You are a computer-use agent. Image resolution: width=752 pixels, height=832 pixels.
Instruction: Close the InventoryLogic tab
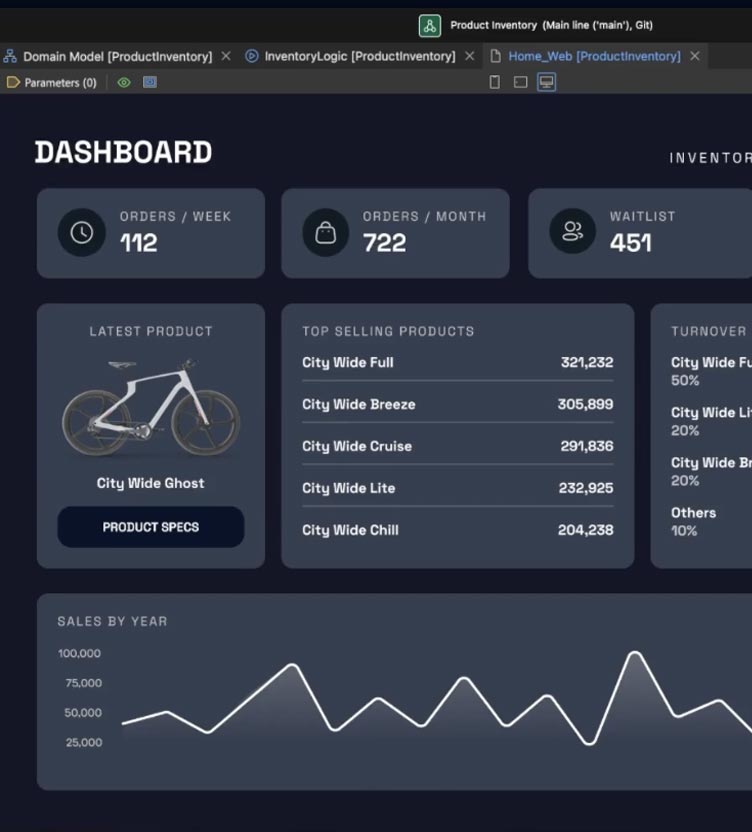470,56
